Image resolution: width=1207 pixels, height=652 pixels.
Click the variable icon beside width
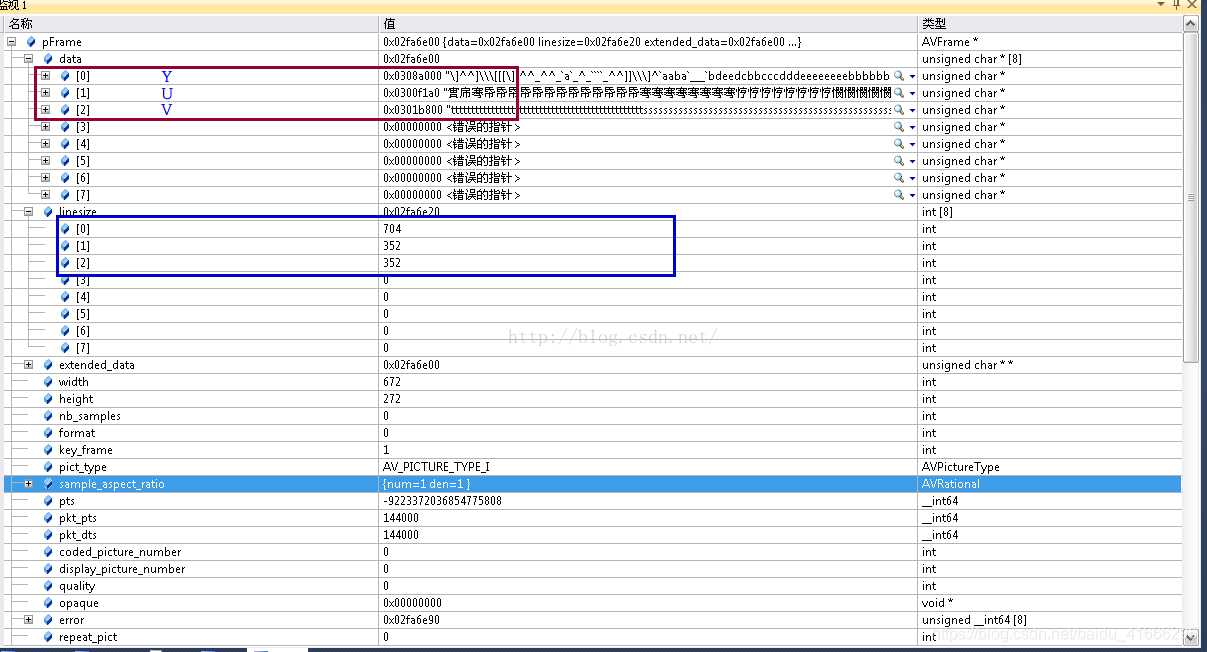48,382
